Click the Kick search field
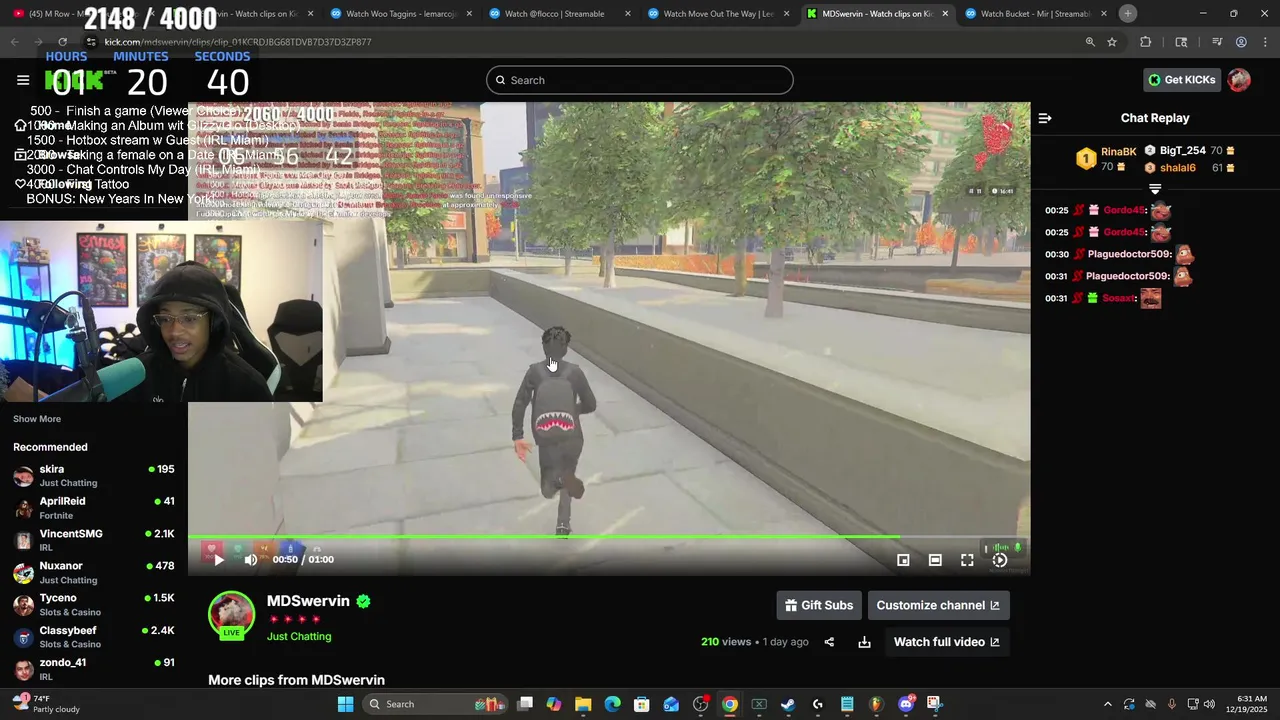Screen dimensions: 1280x720 tap(640, 80)
